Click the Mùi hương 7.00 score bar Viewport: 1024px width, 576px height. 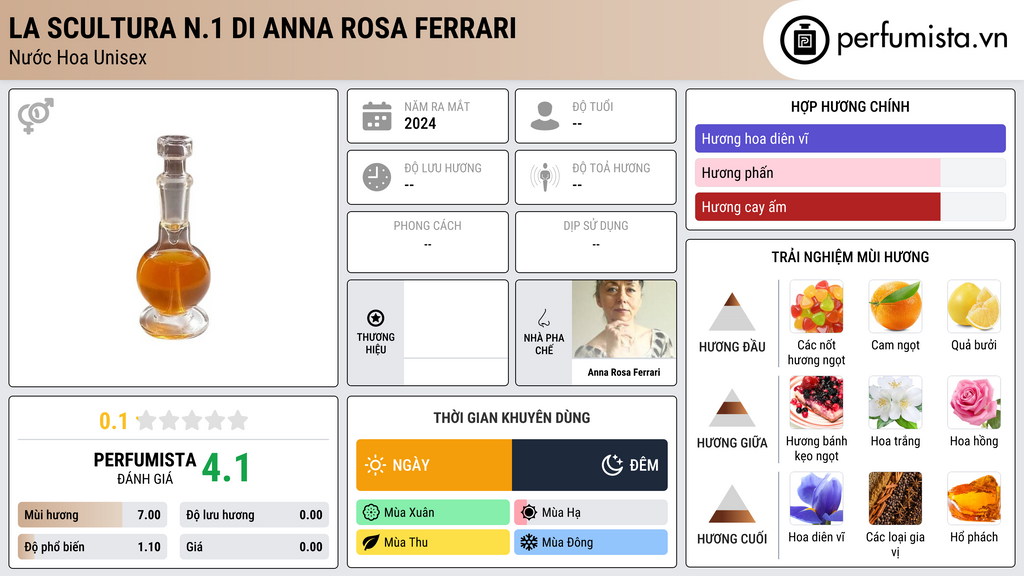pyautogui.click(x=93, y=515)
